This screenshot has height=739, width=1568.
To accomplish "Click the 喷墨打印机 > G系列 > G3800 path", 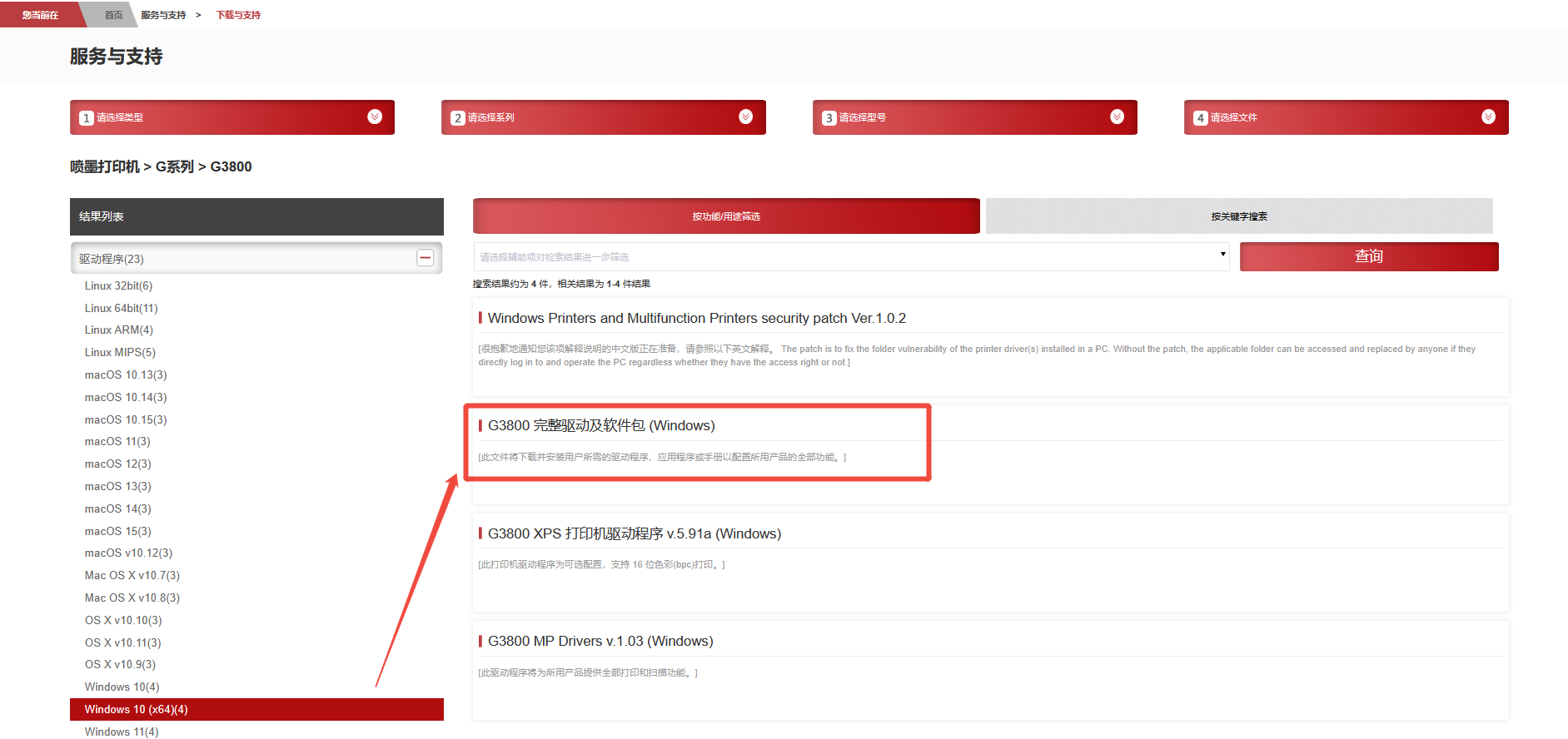I will point(161,166).
